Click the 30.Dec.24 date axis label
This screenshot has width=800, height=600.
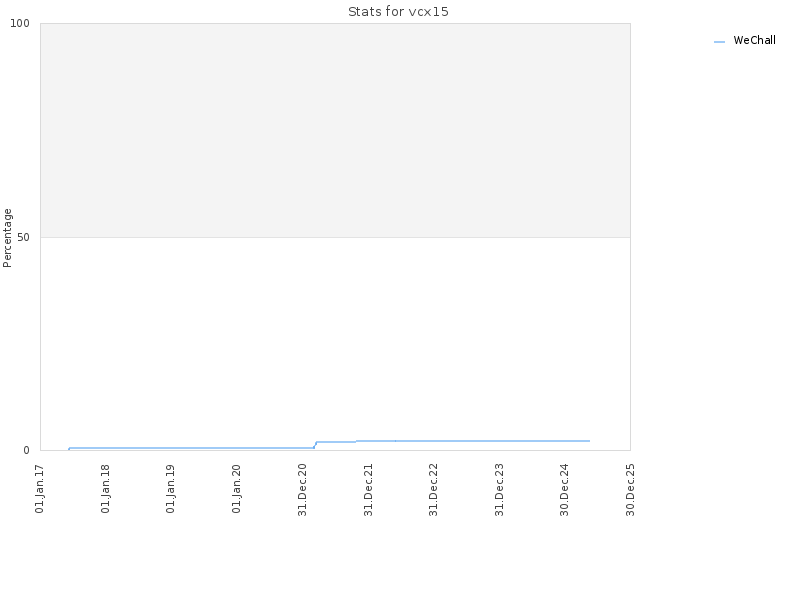tap(564, 490)
